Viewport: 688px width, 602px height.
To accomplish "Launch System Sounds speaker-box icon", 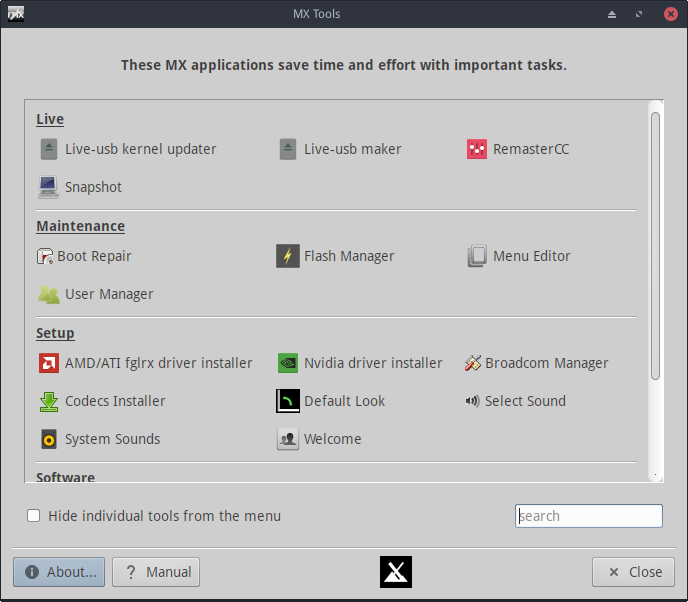I will (x=49, y=439).
